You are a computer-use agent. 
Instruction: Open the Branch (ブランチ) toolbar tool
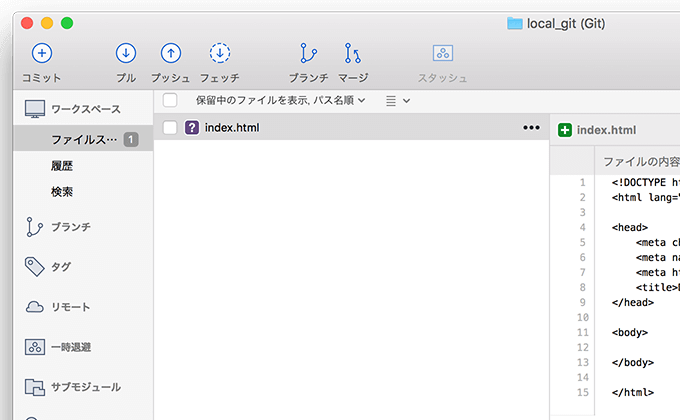pos(308,54)
